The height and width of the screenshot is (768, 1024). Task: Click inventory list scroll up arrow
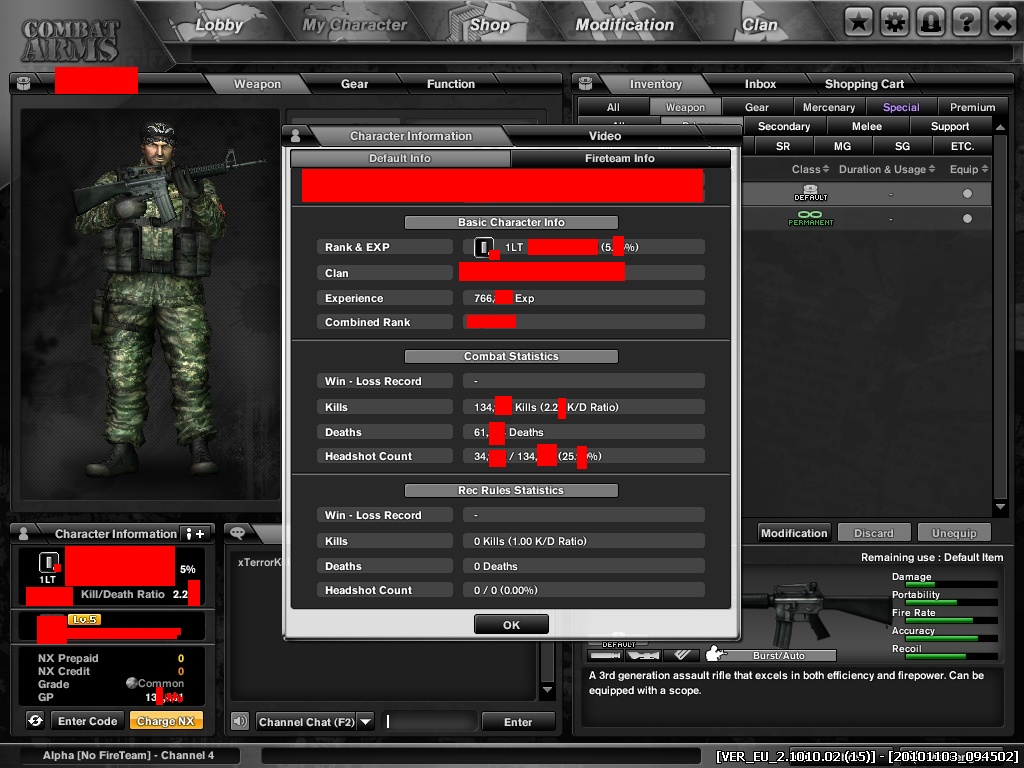[x=1000, y=126]
